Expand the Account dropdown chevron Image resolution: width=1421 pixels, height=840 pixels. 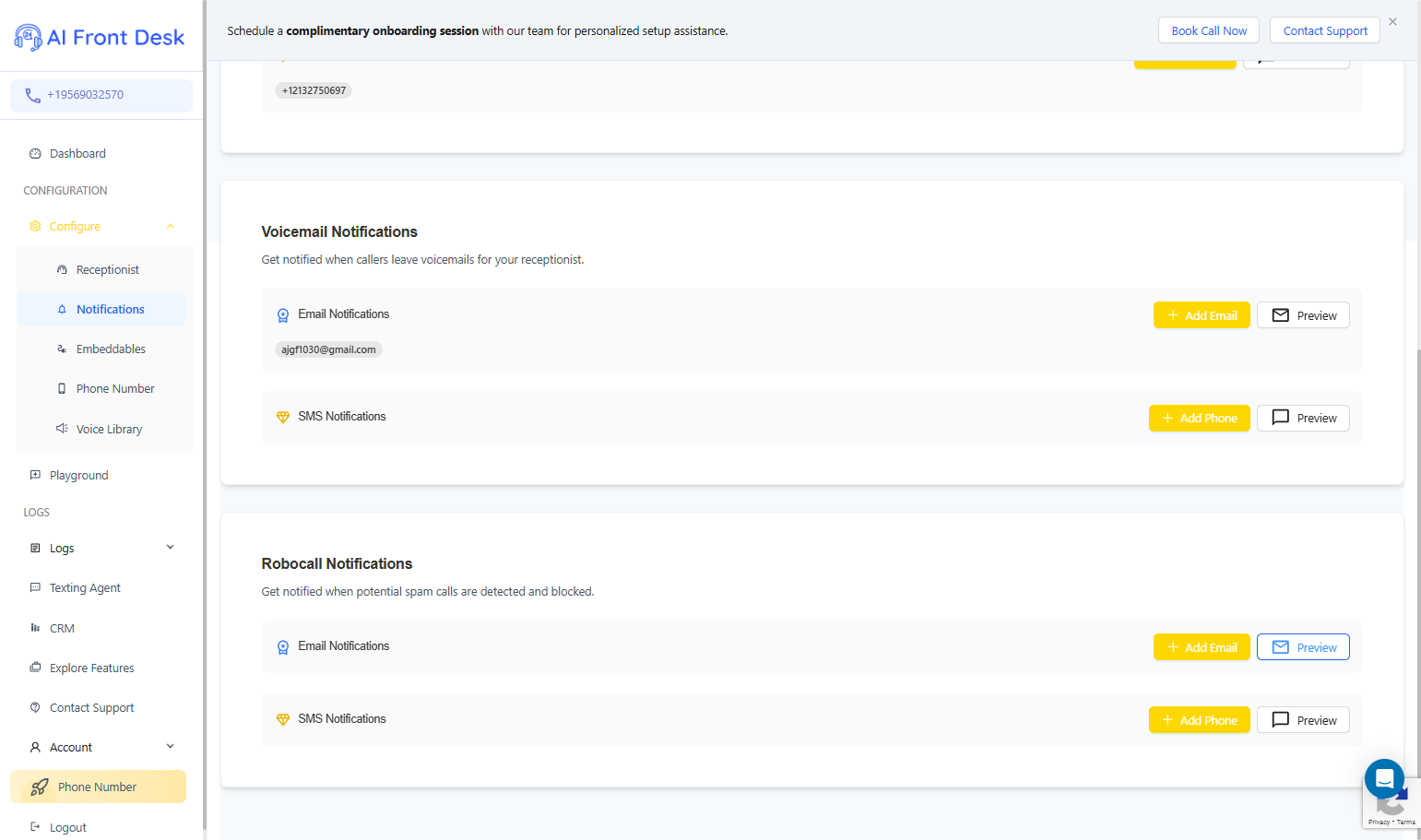point(170,747)
